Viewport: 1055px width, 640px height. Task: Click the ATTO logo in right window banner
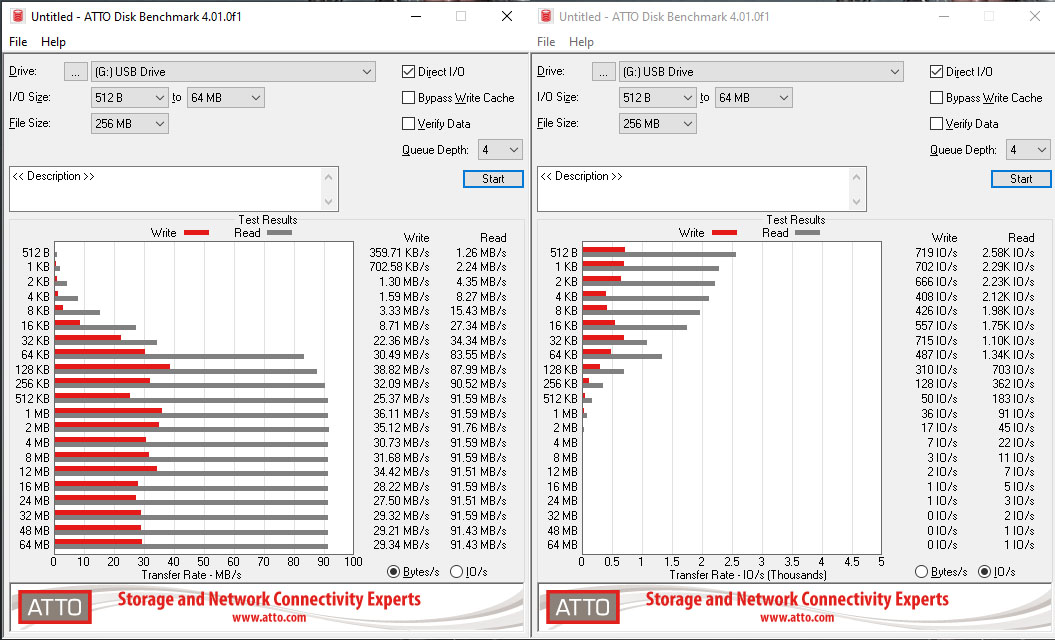point(583,607)
